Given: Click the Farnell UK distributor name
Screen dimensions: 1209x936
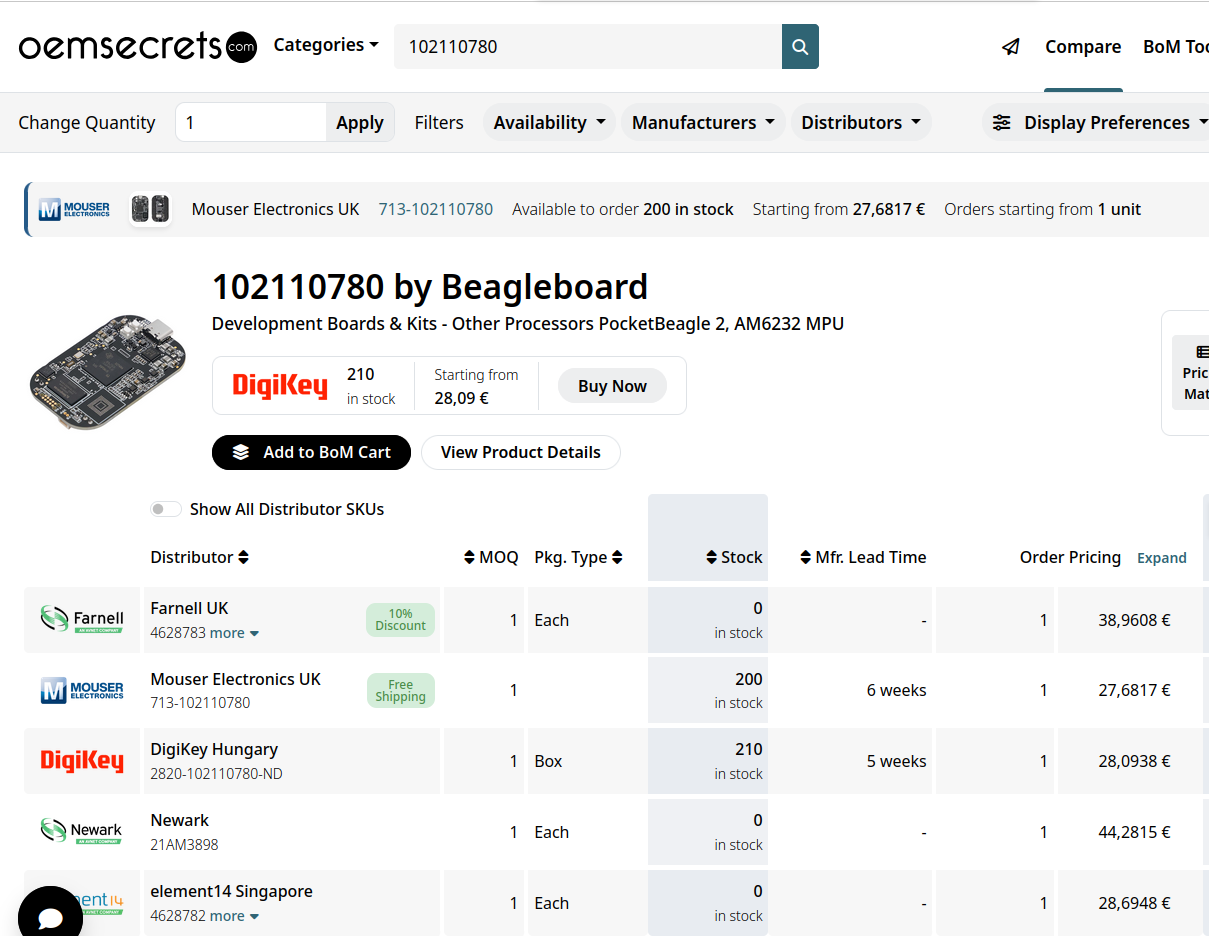Looking at the screenshot, I should (190, 608).
